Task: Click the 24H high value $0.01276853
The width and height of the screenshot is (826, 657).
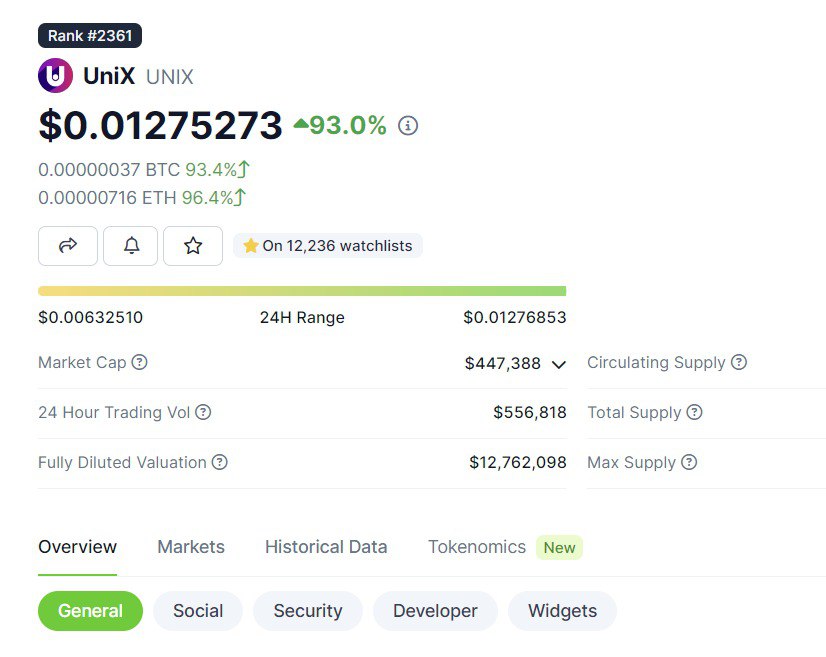Action: coord(515,317)
